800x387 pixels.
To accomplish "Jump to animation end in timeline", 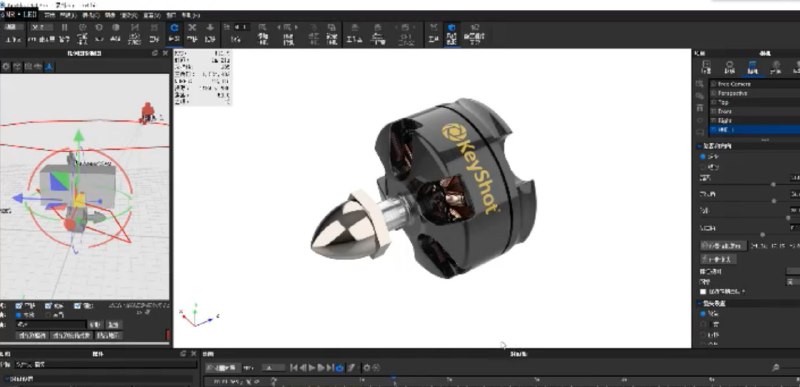I will pos(330,367).
